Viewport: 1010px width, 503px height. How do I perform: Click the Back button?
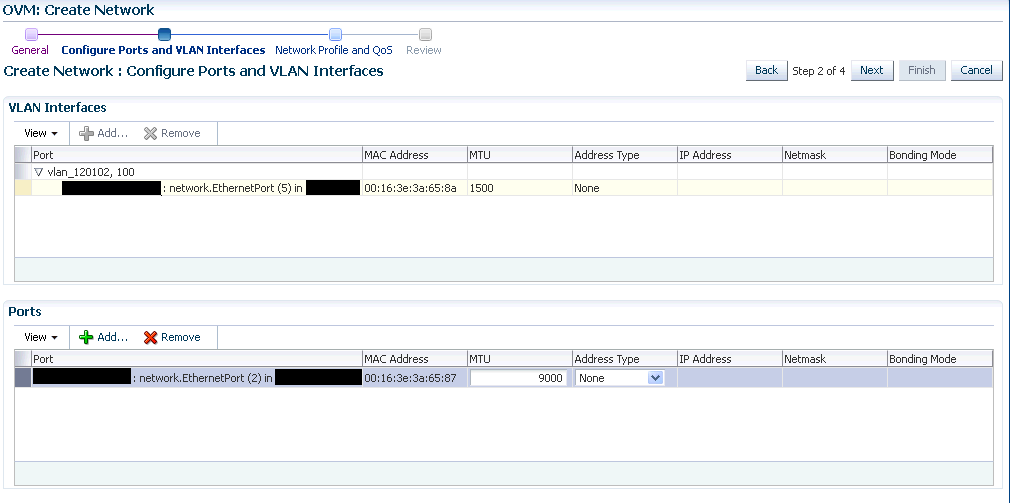coord(767,70)
